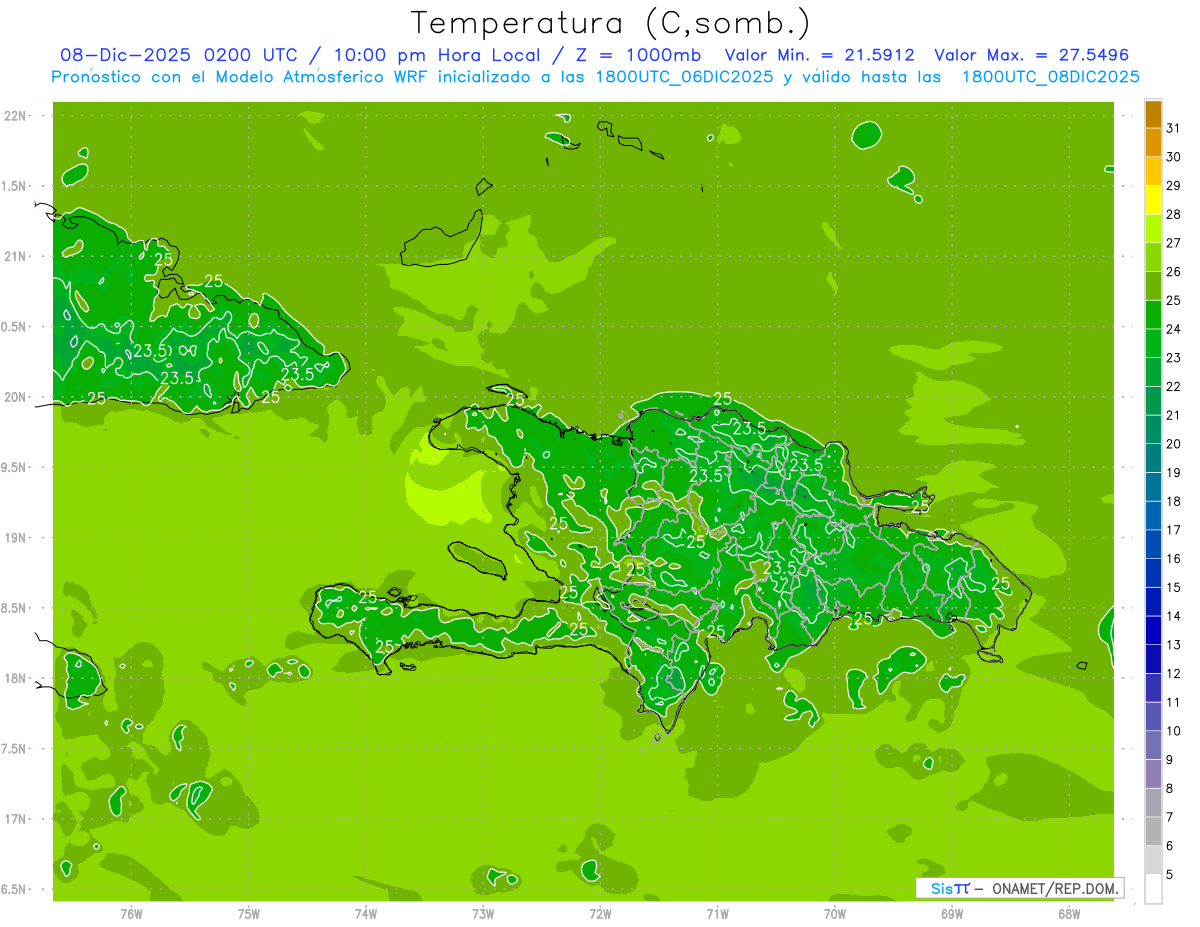Select the "1800UTC_08DIC2025" valid-until time

point(1050,77)
